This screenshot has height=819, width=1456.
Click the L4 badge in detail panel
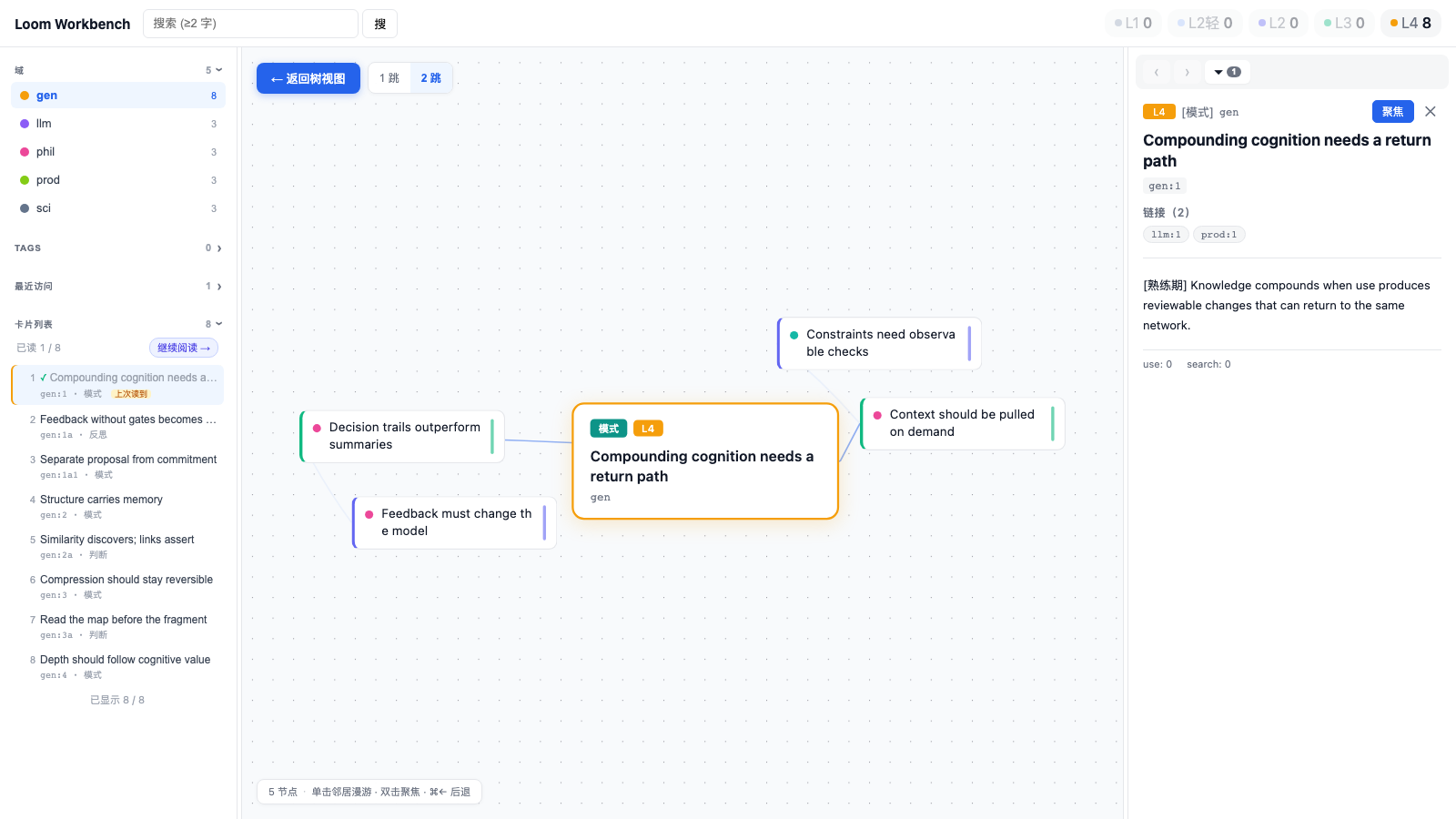pyautogui.click(x=1158, y=112)
